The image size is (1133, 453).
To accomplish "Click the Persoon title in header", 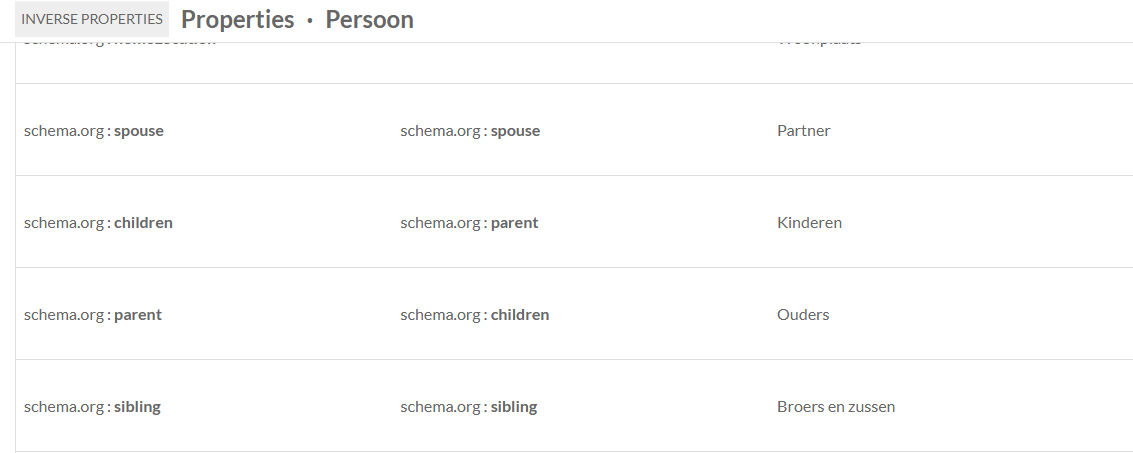I will tap(369, 20).
